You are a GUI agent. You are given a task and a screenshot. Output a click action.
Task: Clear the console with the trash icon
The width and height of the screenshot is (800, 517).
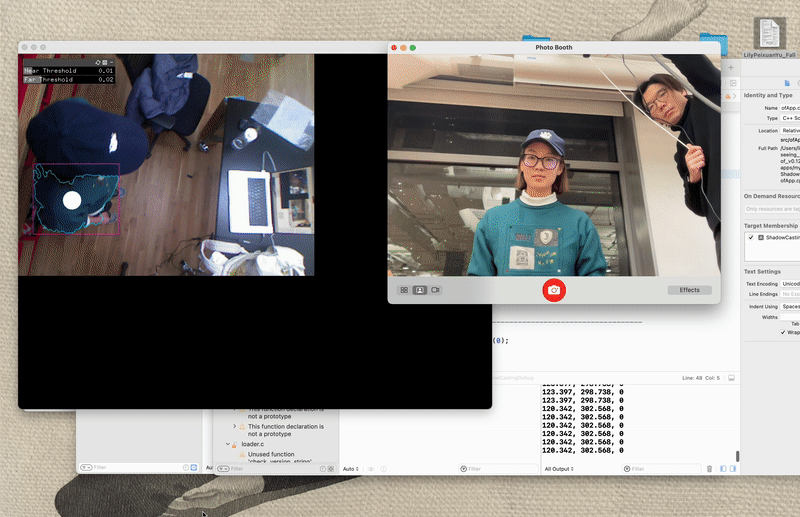[x=710, y=468]
